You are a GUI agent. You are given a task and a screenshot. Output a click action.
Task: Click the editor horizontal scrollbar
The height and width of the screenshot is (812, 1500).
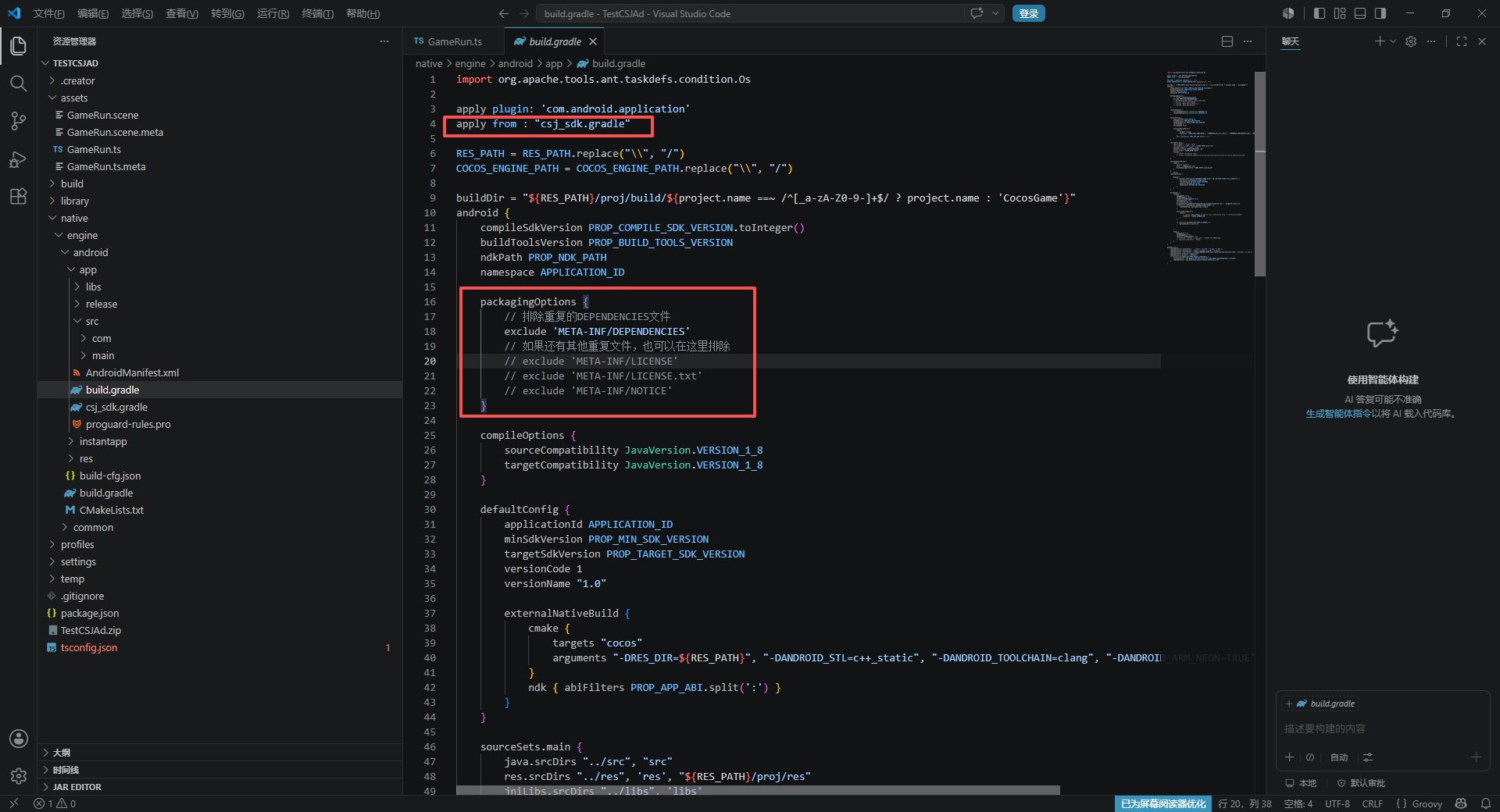758,790
